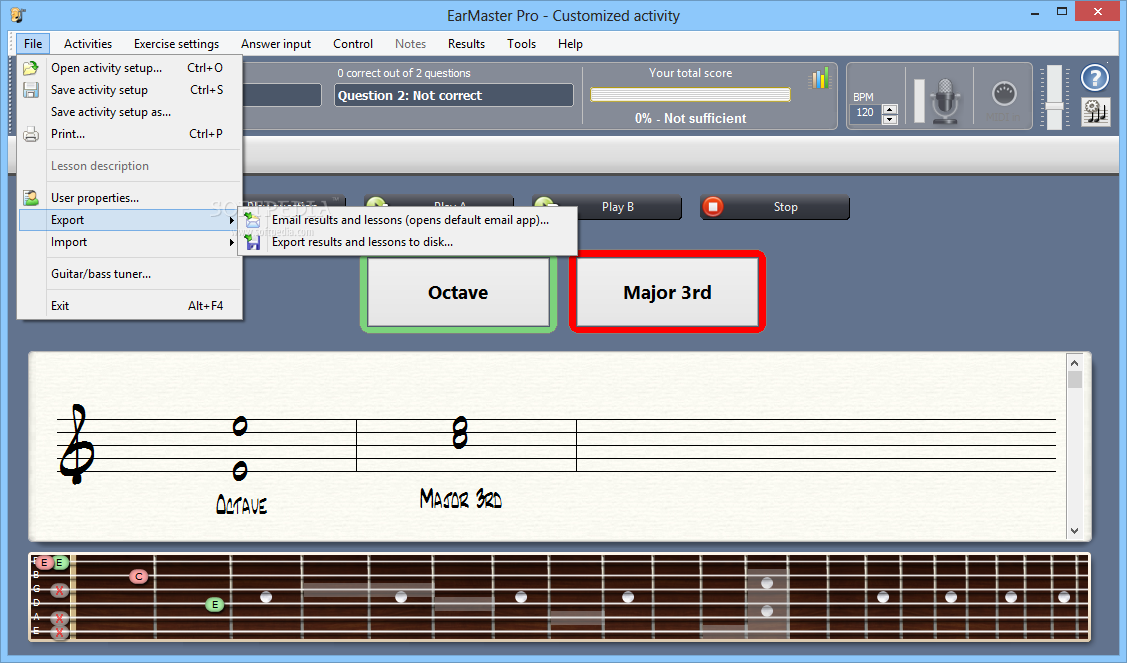Click the music notes settings icon
1127x663 pixels.
[x=1095, y=112]
